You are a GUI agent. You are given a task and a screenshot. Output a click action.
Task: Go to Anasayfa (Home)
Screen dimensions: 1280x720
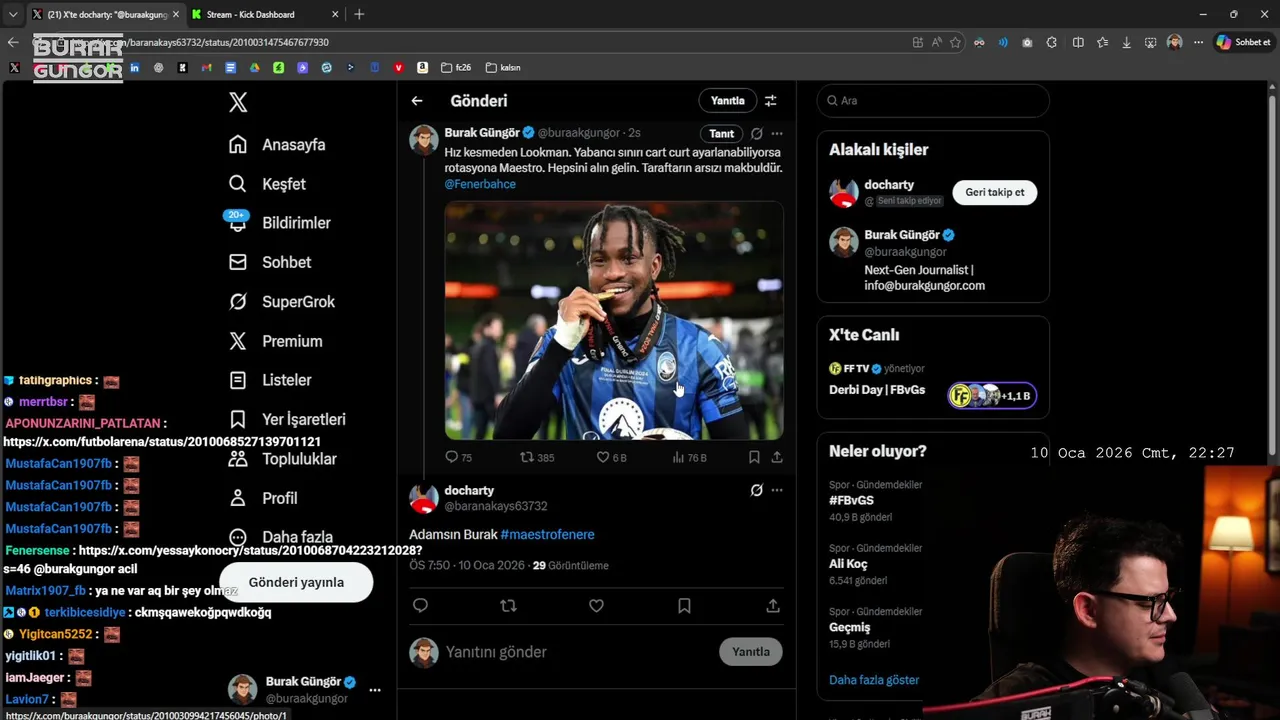coord(277,144)
